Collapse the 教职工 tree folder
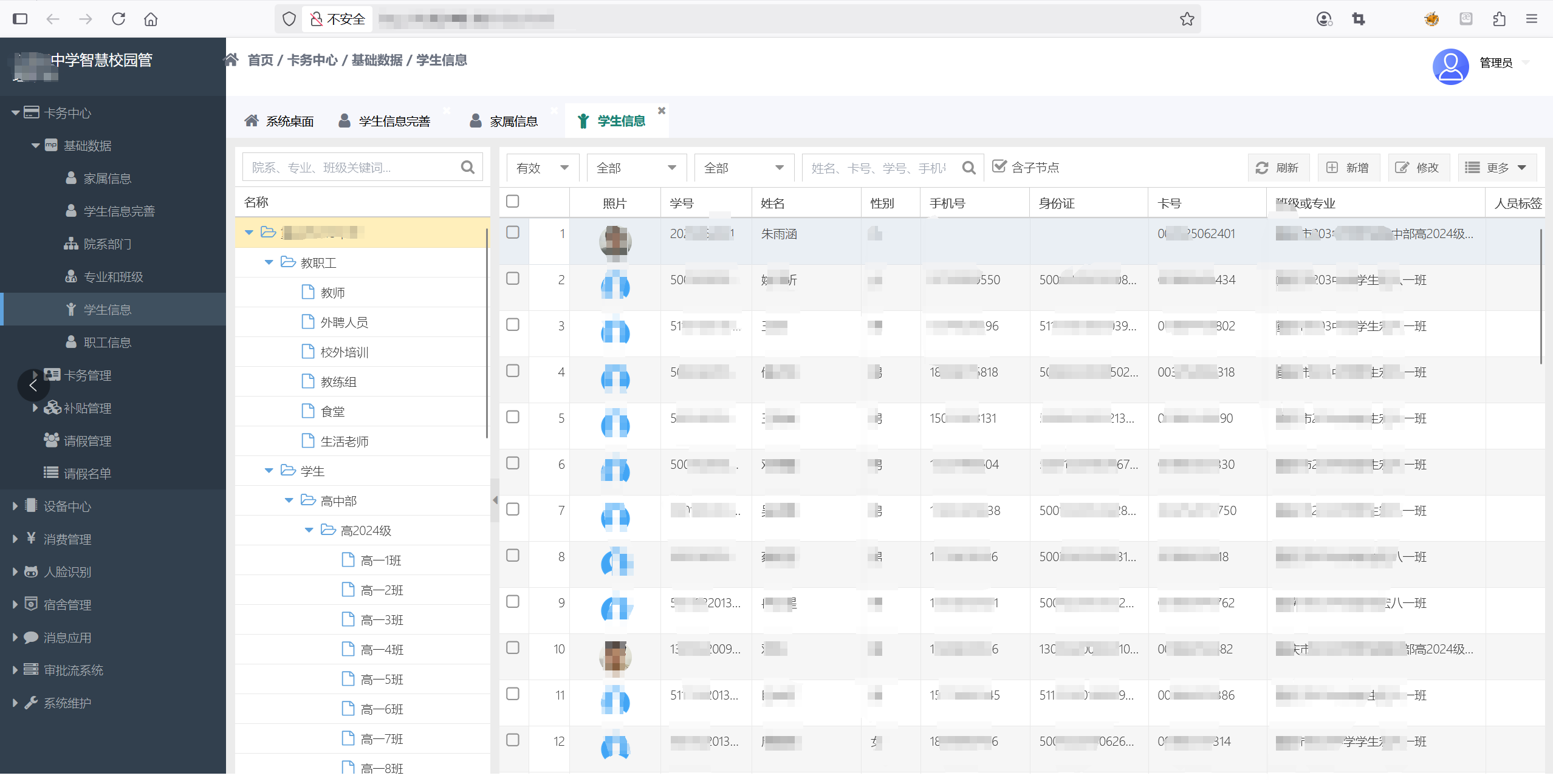 (269, 262)
